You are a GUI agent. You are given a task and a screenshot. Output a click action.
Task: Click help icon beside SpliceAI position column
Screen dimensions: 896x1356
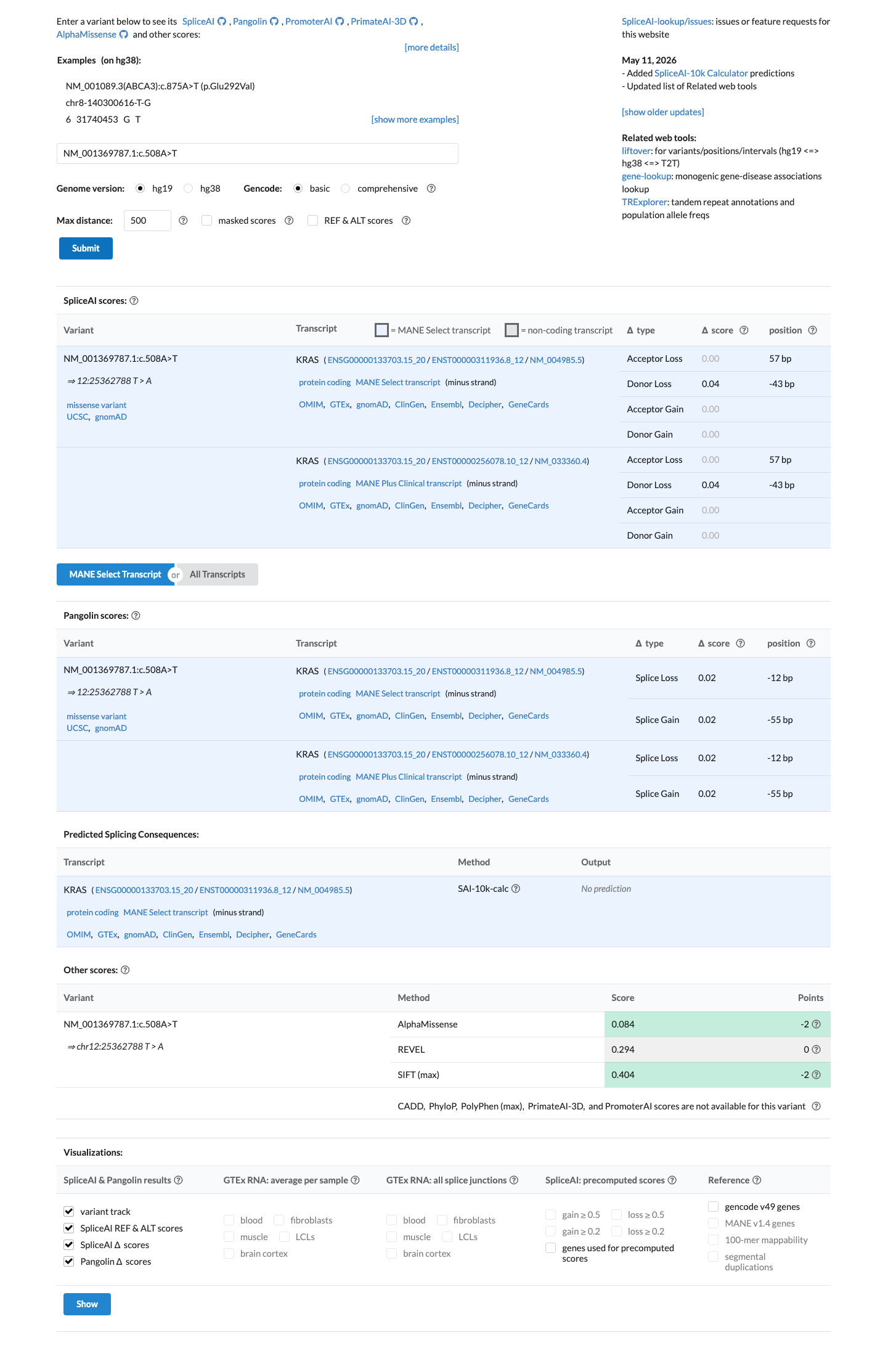click(x=812, y=330)
